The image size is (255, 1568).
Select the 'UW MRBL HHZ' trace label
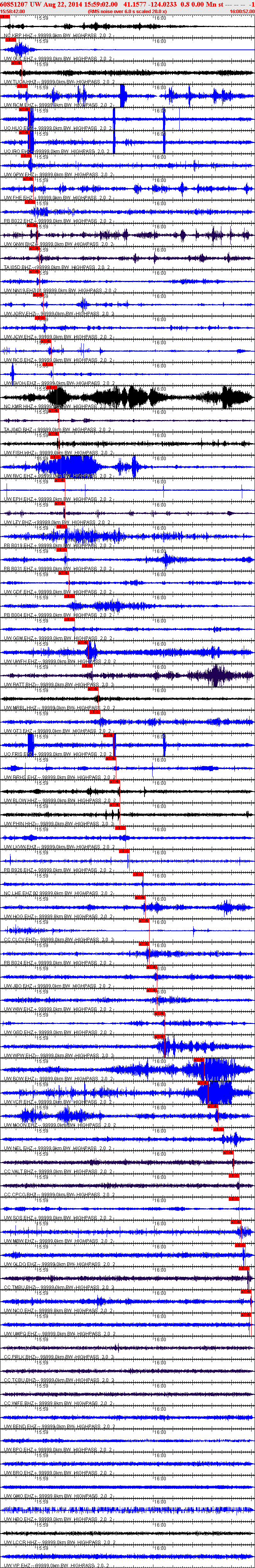(x=21, y=707)
